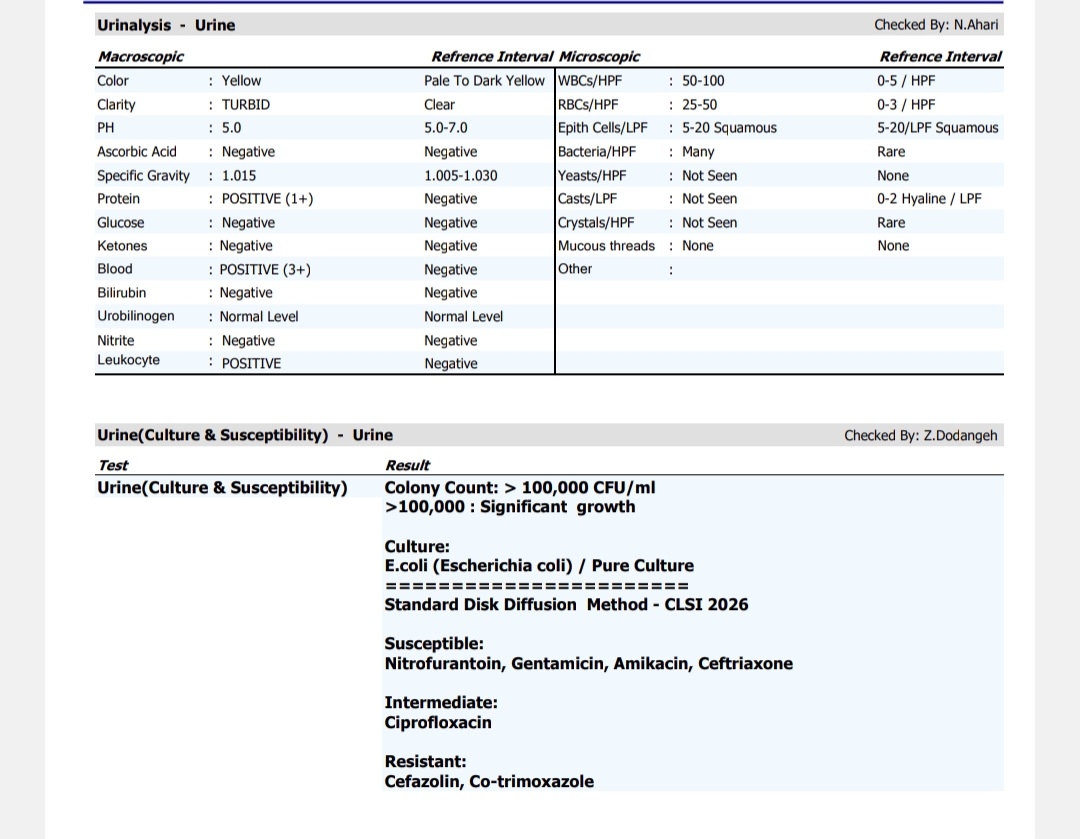
Task: Click the Standard Disk Diffusion Method line
Action: tap(566, 605)
